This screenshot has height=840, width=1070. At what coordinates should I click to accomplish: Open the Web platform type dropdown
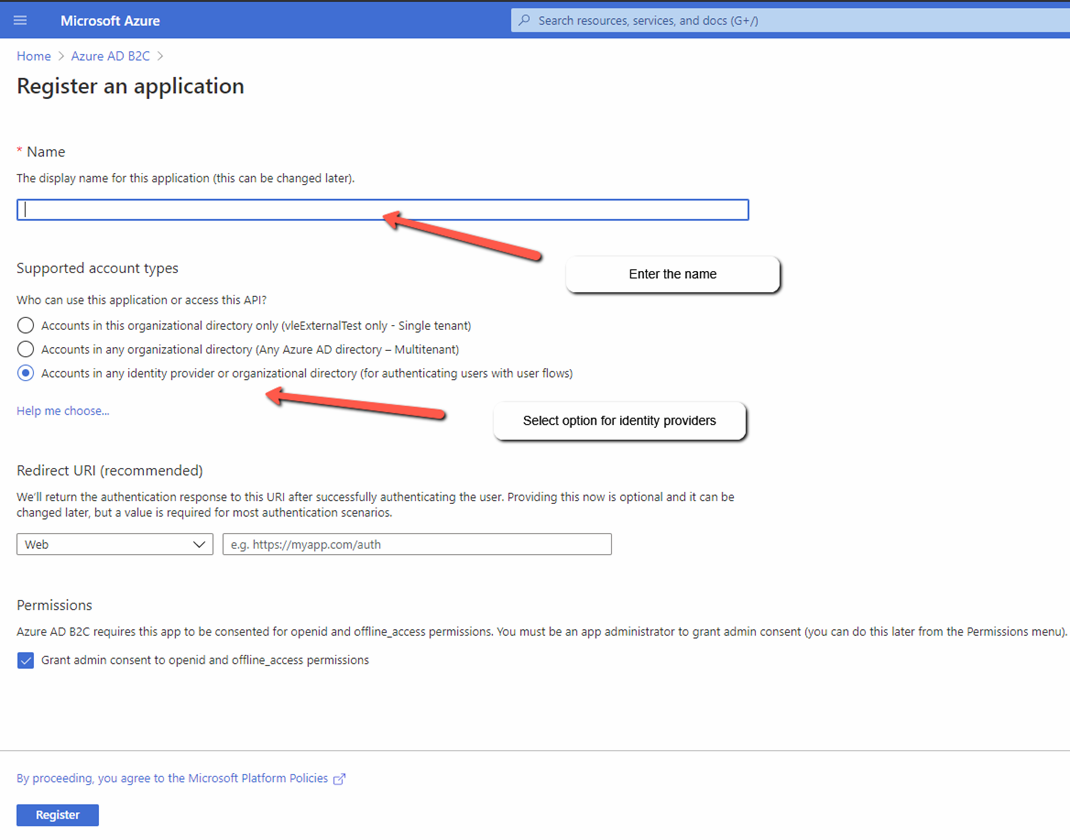coord(114,544)
